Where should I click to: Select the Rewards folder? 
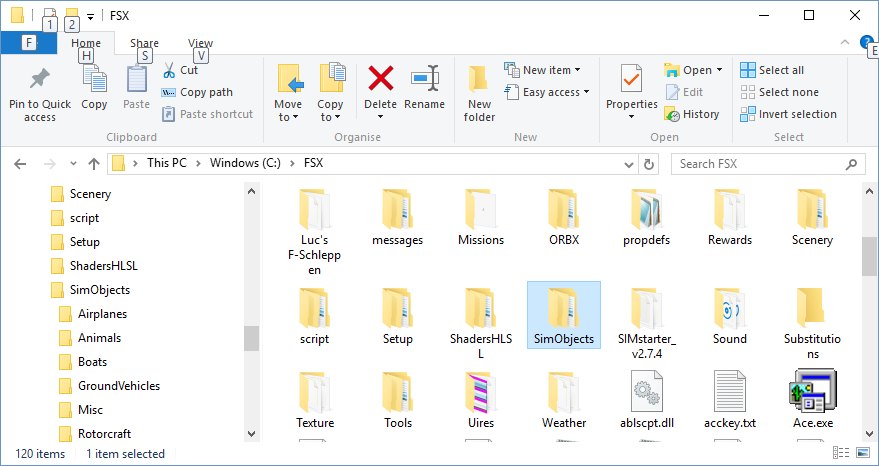point(729,218)
